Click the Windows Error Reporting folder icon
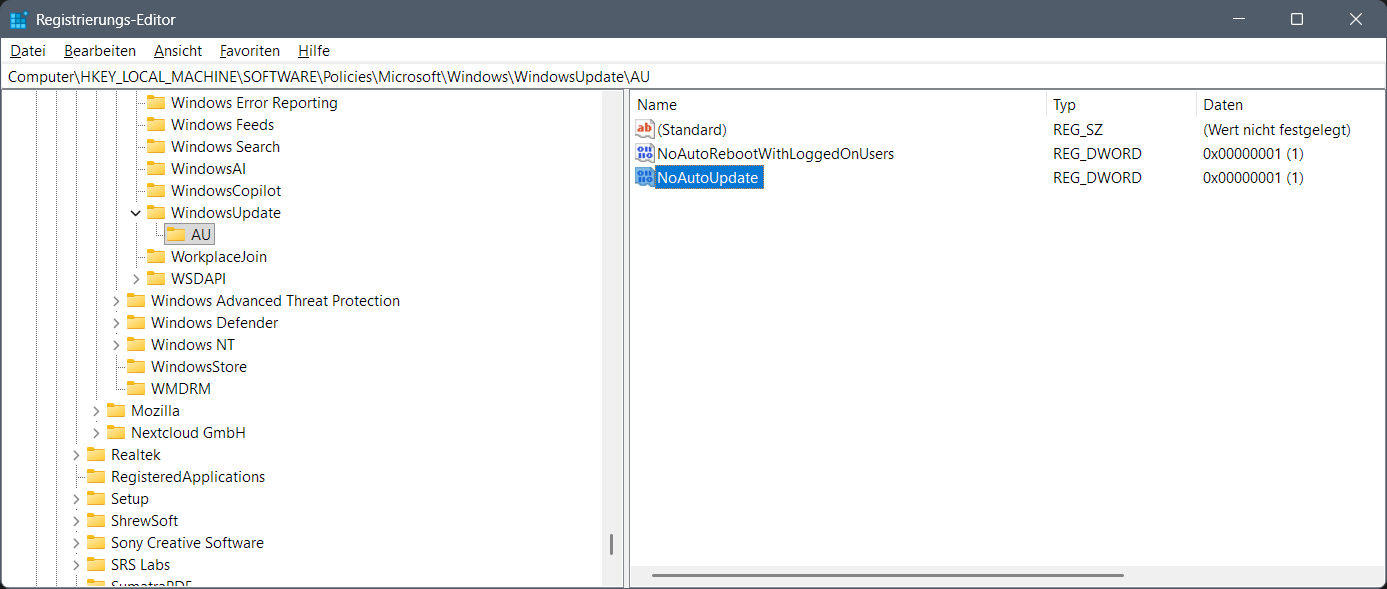 (156, 102)
